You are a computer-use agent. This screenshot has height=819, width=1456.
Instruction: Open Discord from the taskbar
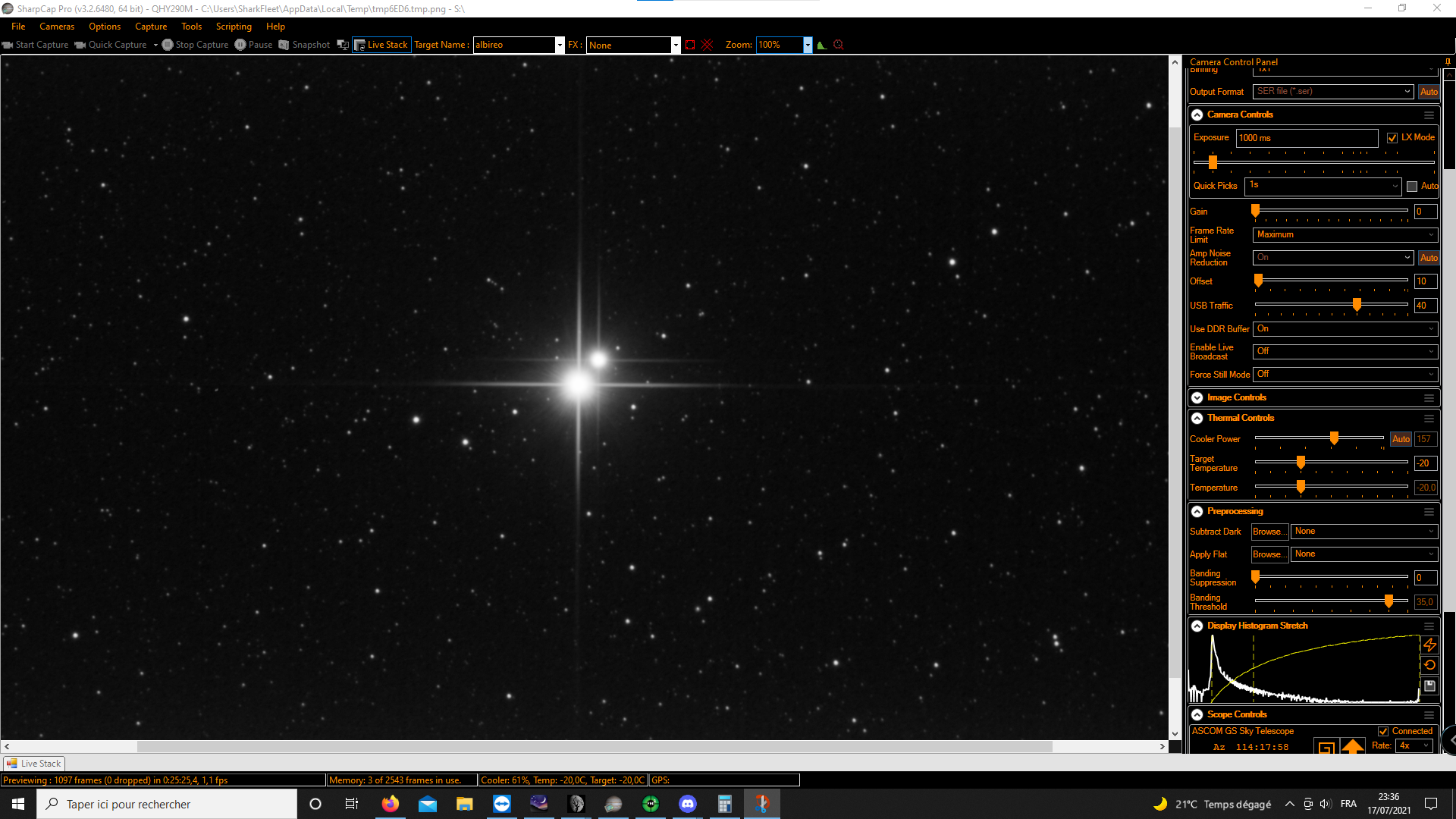[x=688, y=804]
